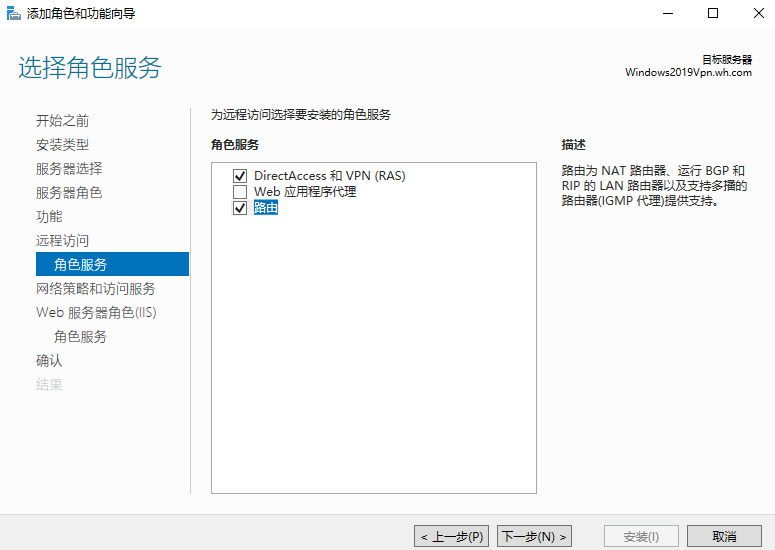Minimize the wizard window
Viewport: 775px width, 550px height.
click(x=667, y=14)
